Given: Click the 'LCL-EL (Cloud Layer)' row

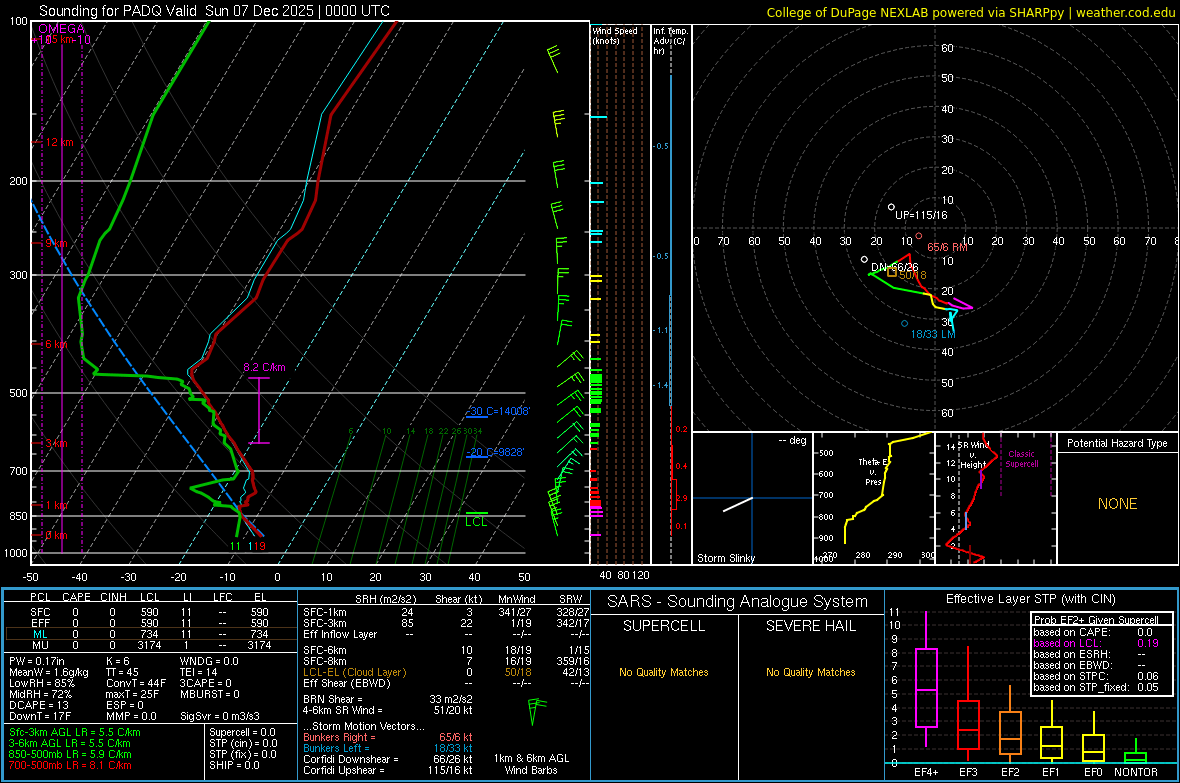Looking at the screenshot, I should click(x=446, y=672).
